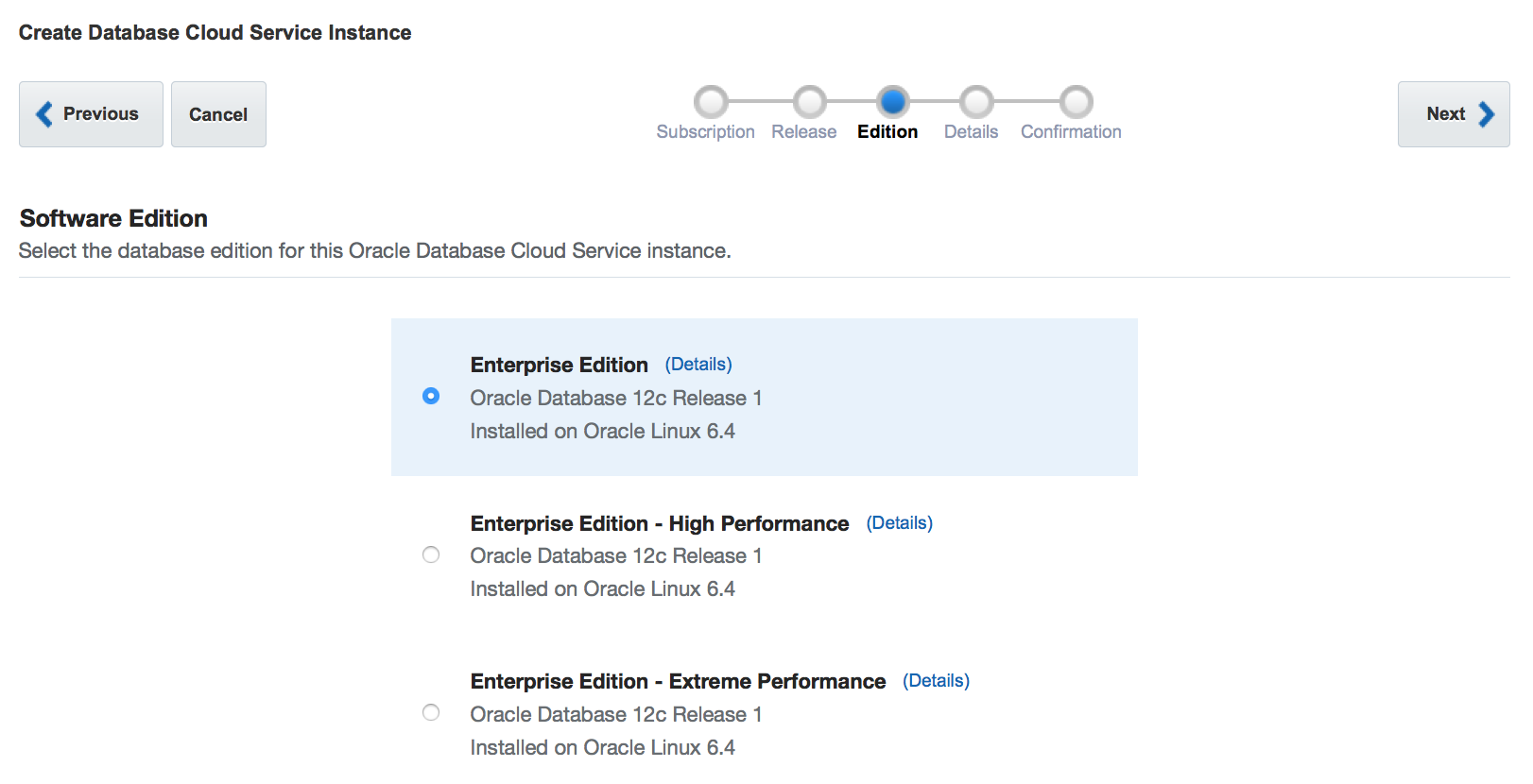Click 'Enterprise Edition - Extreme Performance' heading
The height and width of the screenshot is (784, 1533).
click(x=679, y=682)
